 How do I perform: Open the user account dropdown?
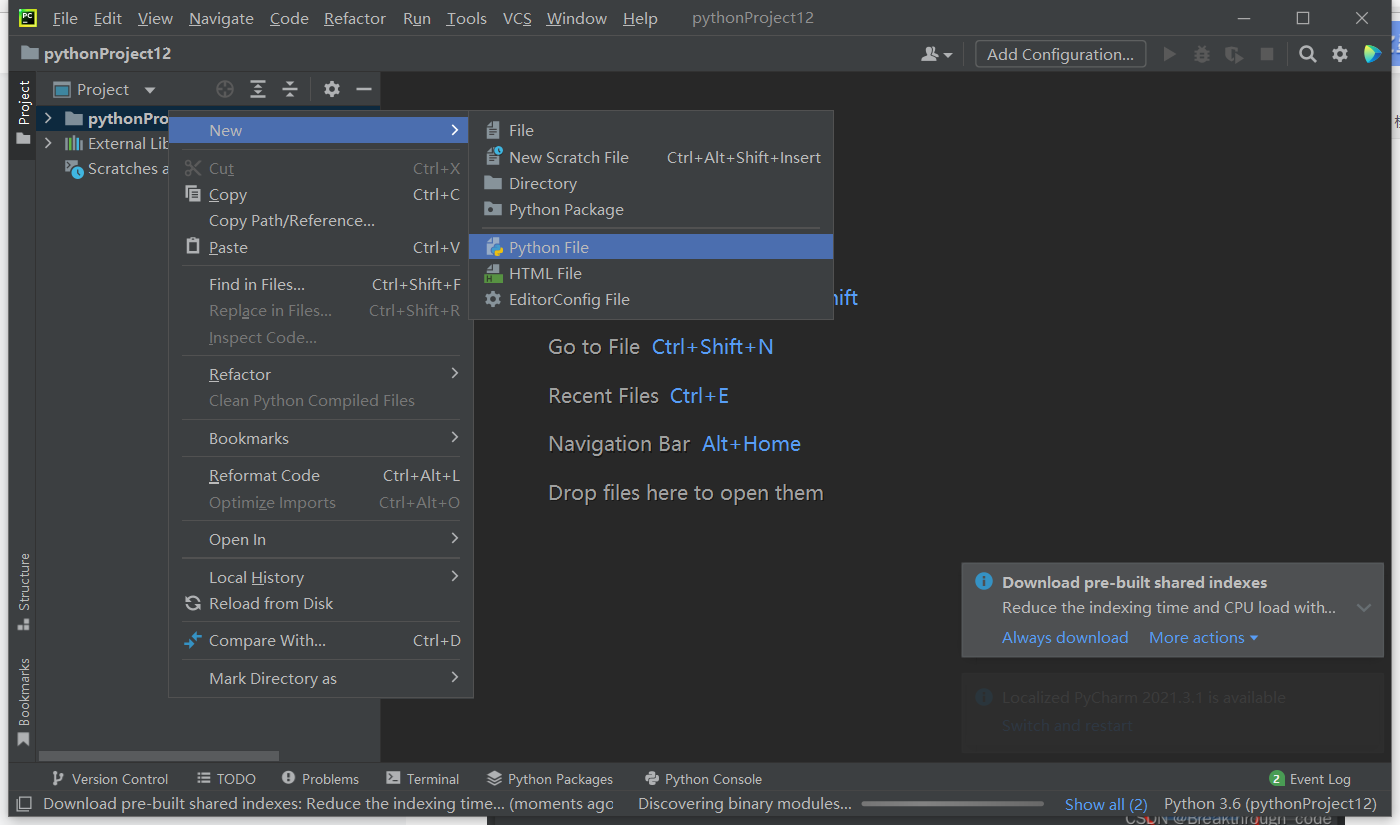click(x=936, y=54)
